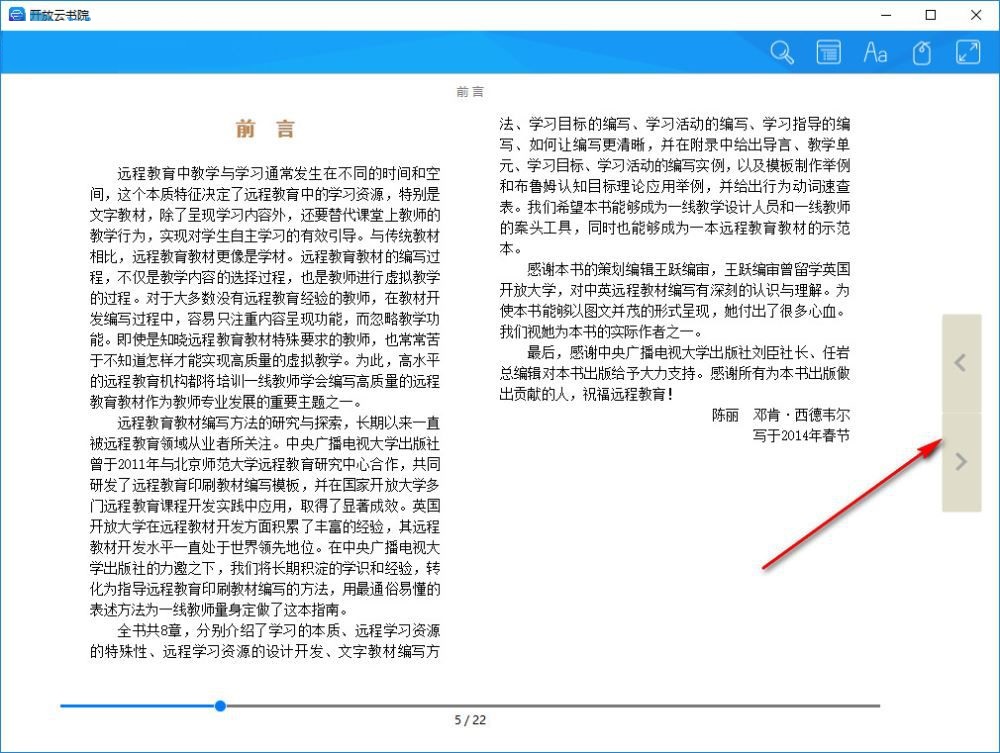
Task: Click the blue progress slider handle
Action: [x=220, y=705]
